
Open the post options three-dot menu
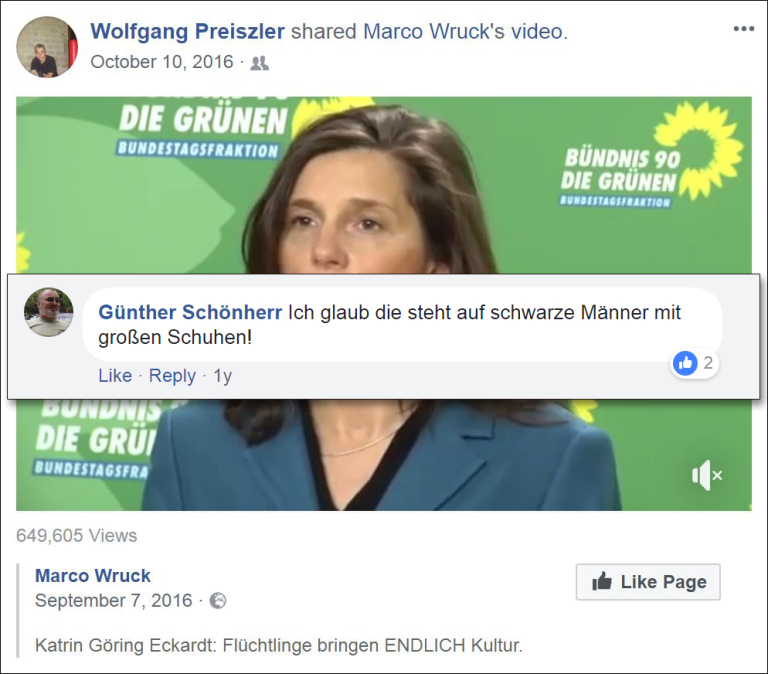(x=744, y=29)
